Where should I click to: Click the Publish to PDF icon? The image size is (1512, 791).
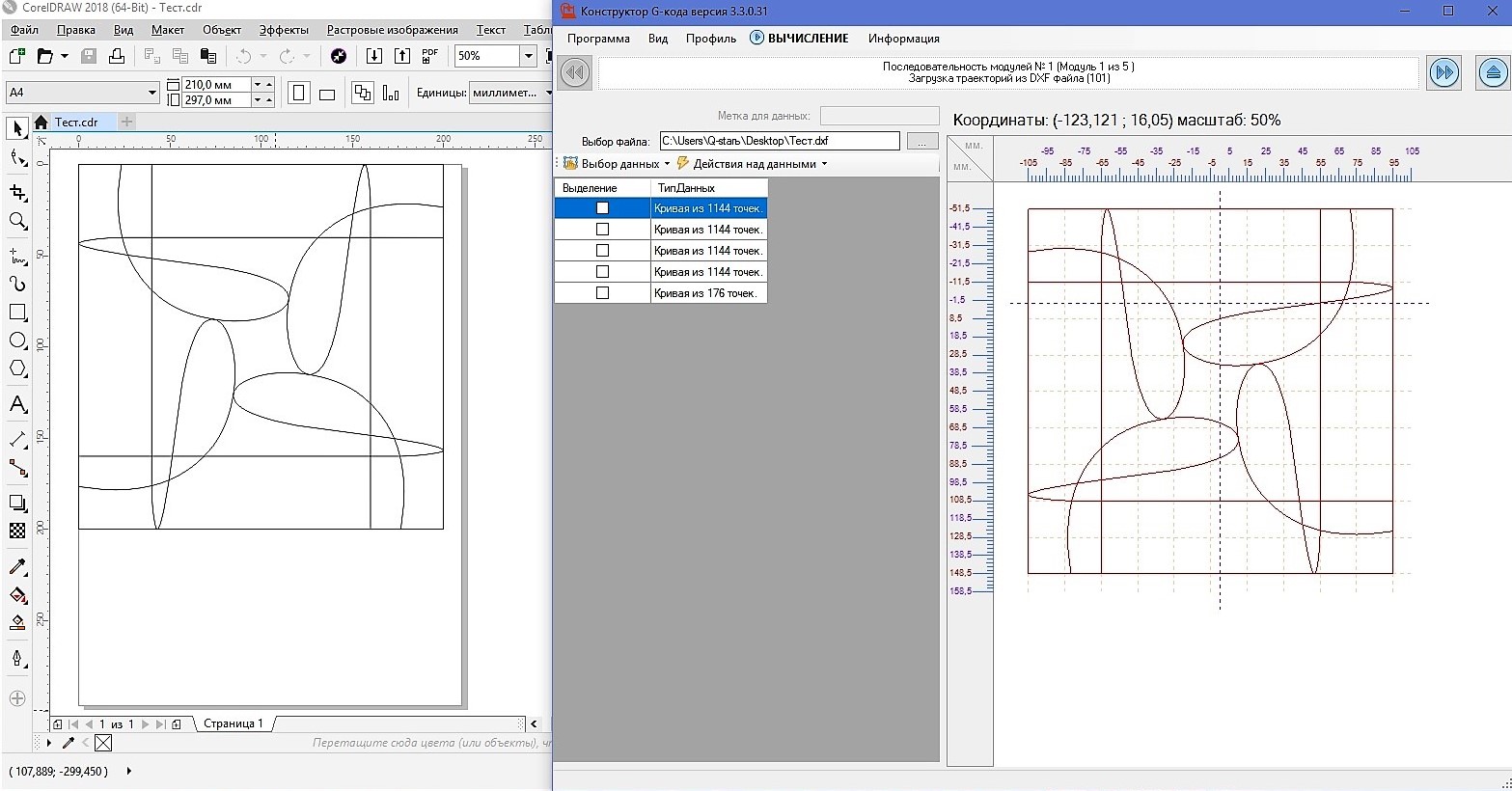pos(430,56)
